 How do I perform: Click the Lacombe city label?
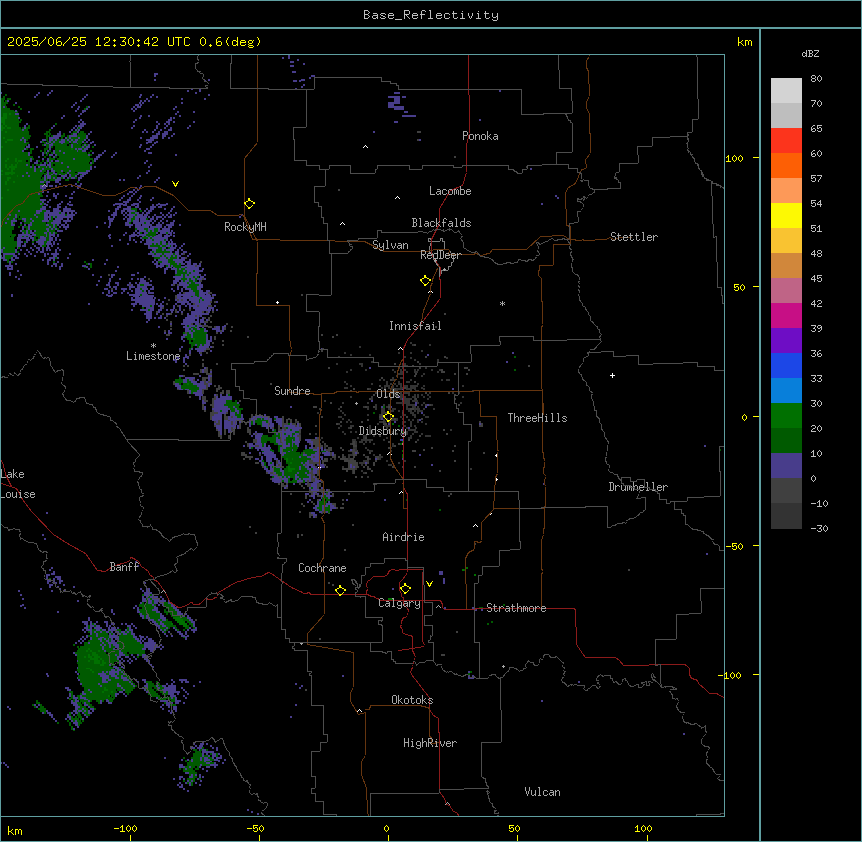click(x=450, y=191)
